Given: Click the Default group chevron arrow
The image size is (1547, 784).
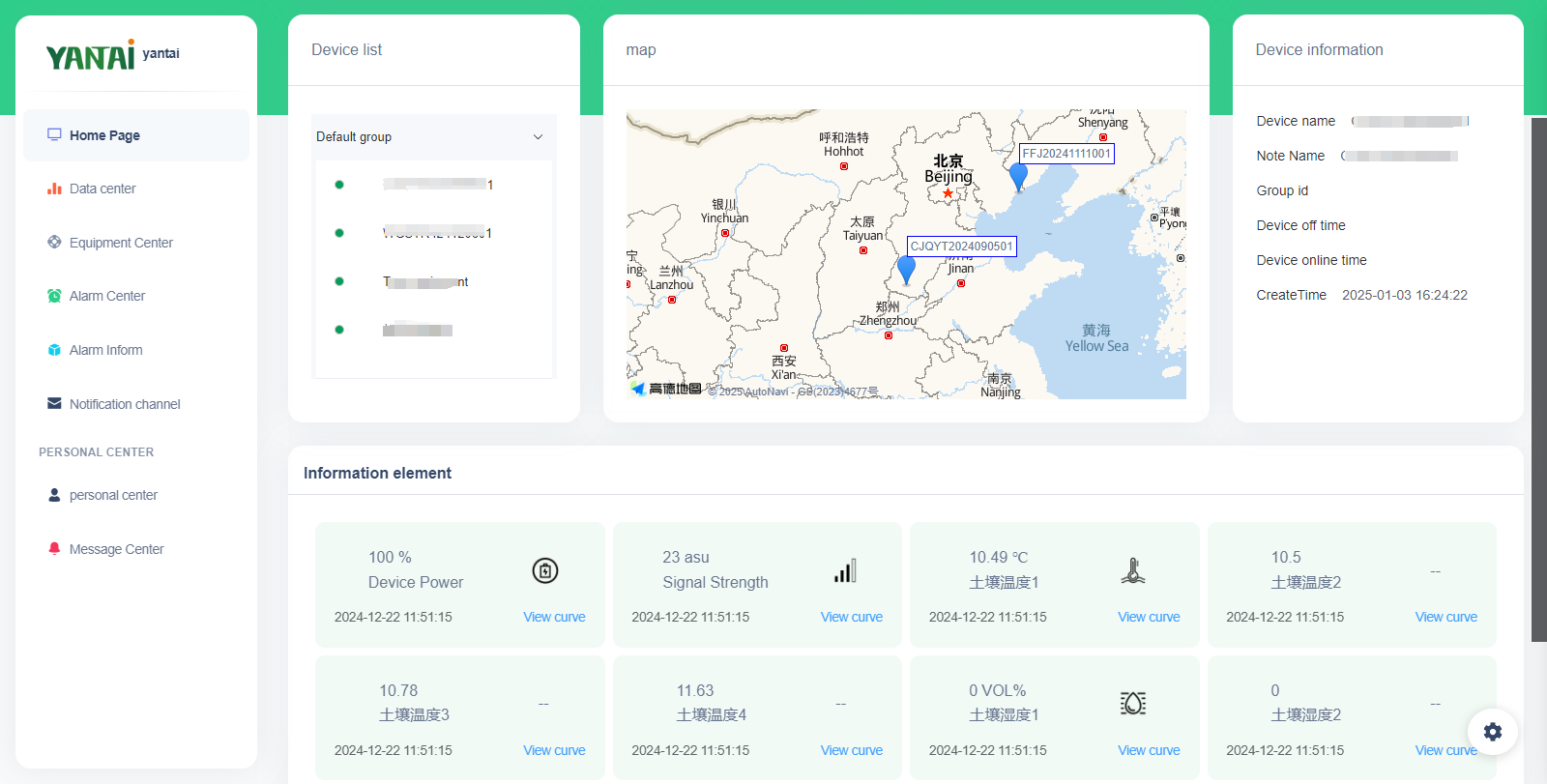Looking at the screenshot, I should tap(539, 137).
